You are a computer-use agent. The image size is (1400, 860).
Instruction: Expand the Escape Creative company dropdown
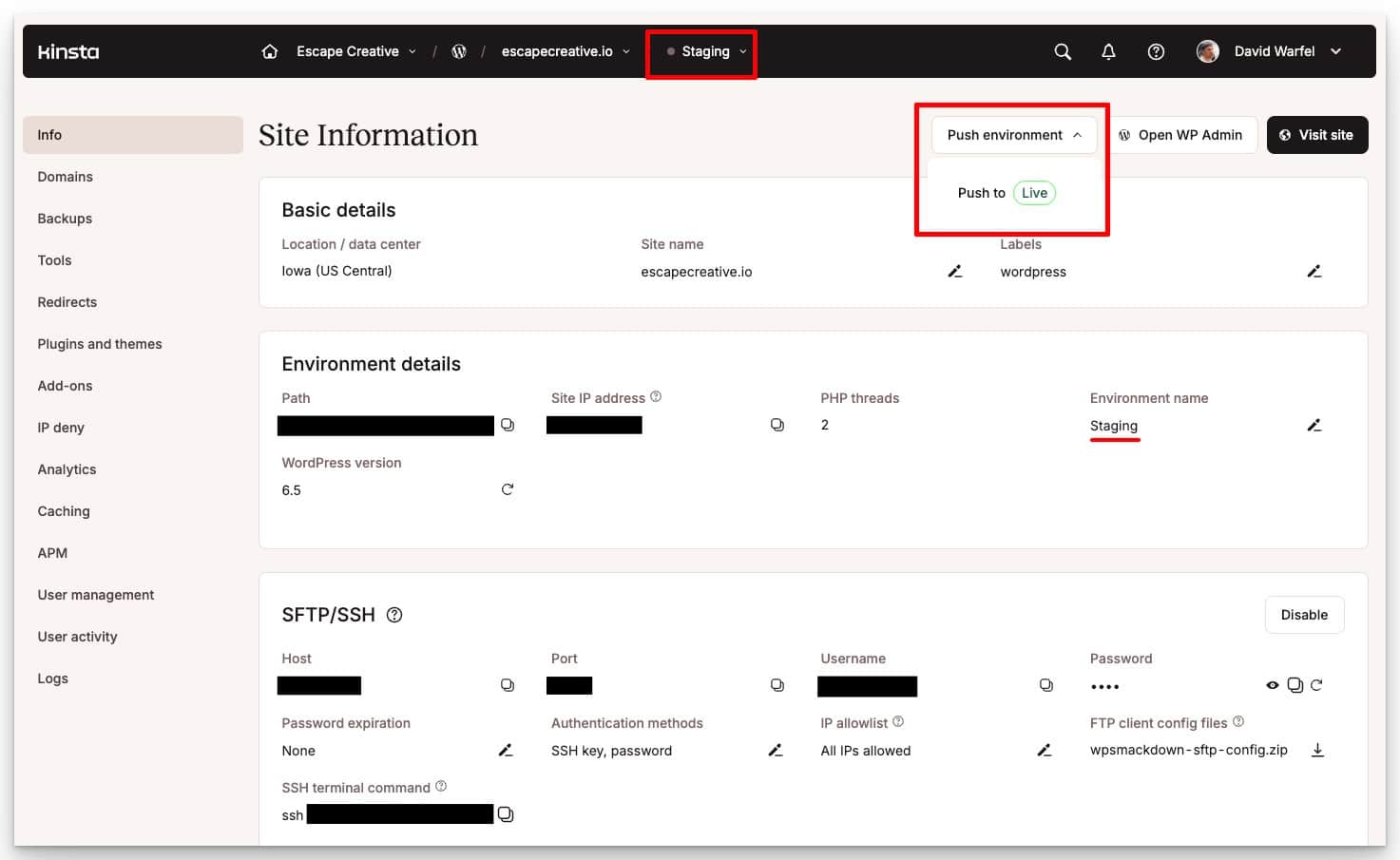[x=356, y=51]
